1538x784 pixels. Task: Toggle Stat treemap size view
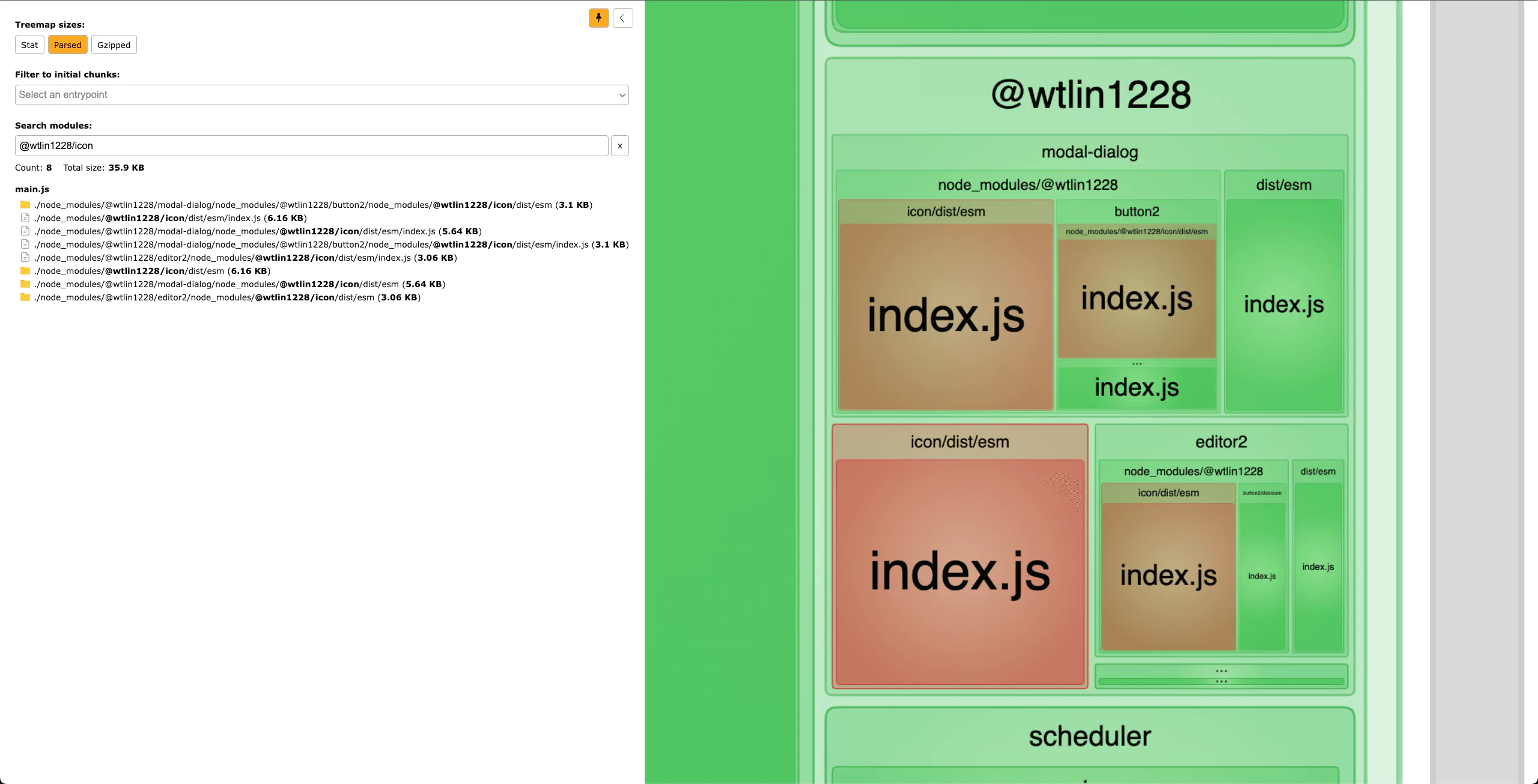coord(29,44)
